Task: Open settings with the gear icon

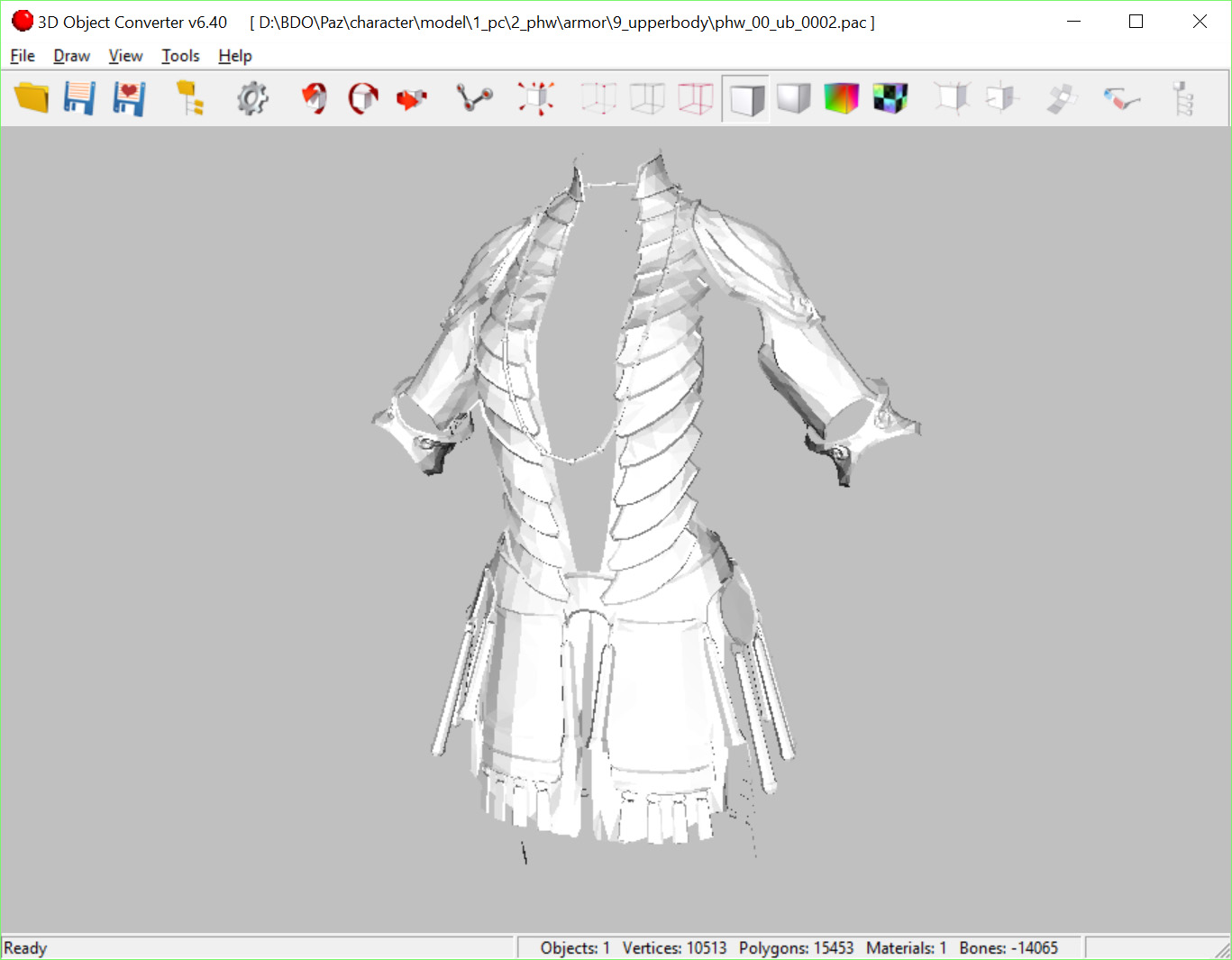Action: tap(252, 97)
